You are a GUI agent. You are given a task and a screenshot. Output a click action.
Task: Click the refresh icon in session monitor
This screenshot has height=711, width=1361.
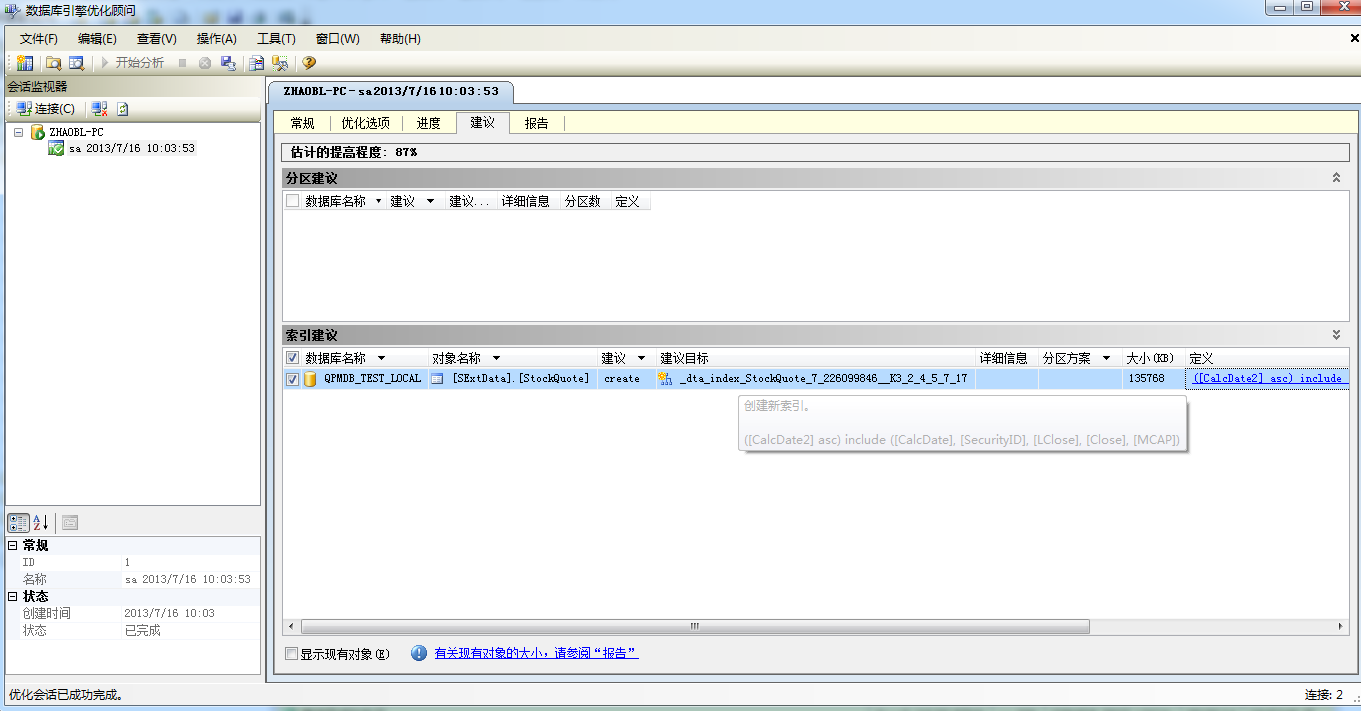tap(122, 109)
